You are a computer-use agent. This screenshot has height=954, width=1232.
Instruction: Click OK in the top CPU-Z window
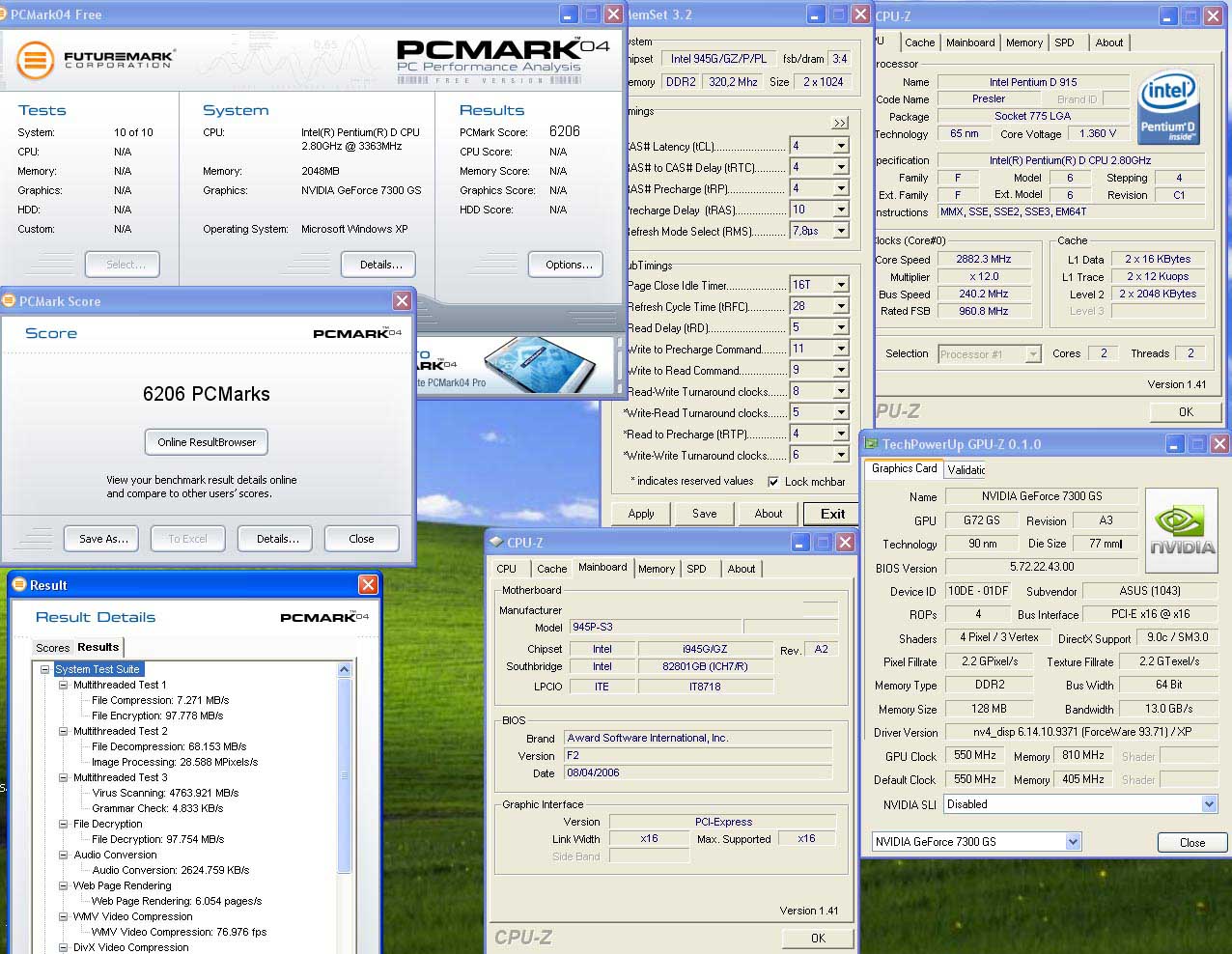(1186, 411)
